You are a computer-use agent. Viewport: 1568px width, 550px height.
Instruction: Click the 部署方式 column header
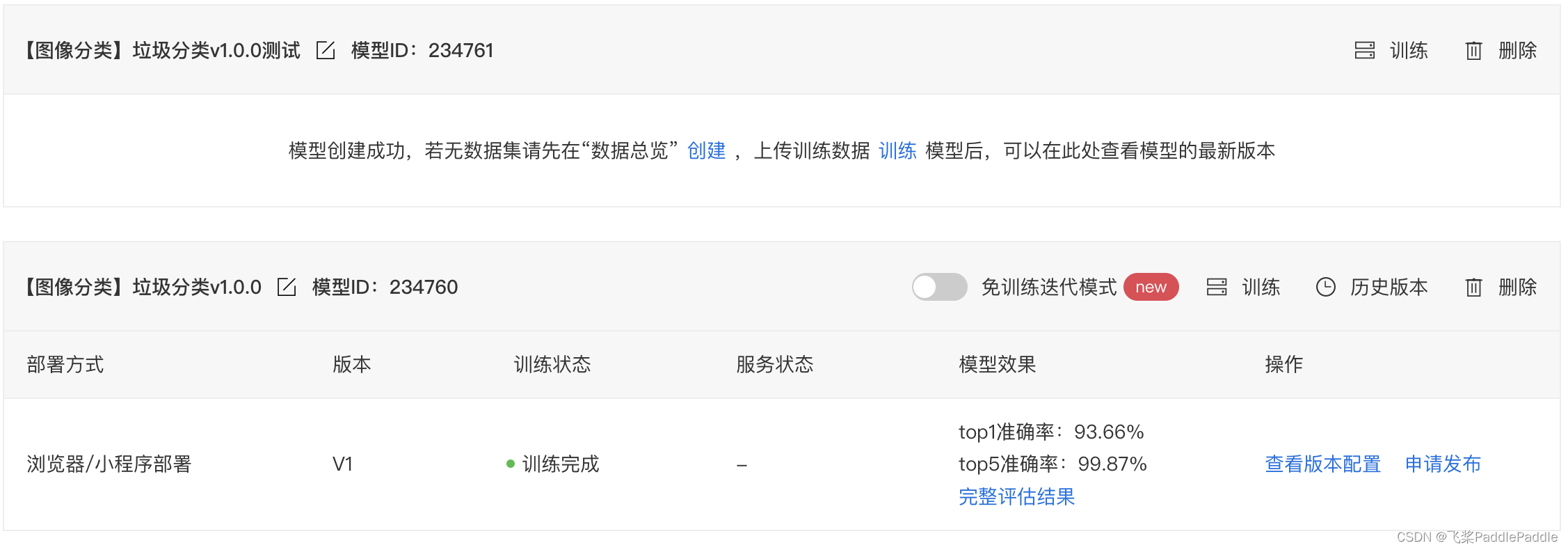pyautogui.click(x=65, y=365)
